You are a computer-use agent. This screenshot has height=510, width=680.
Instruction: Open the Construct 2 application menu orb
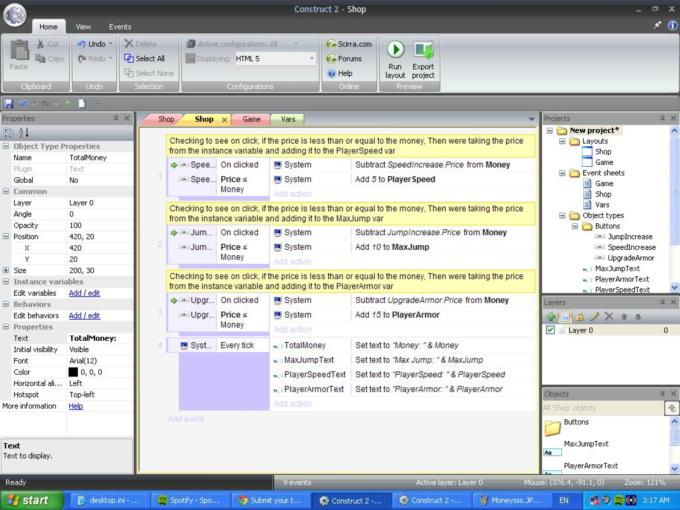tap(15, 15)
